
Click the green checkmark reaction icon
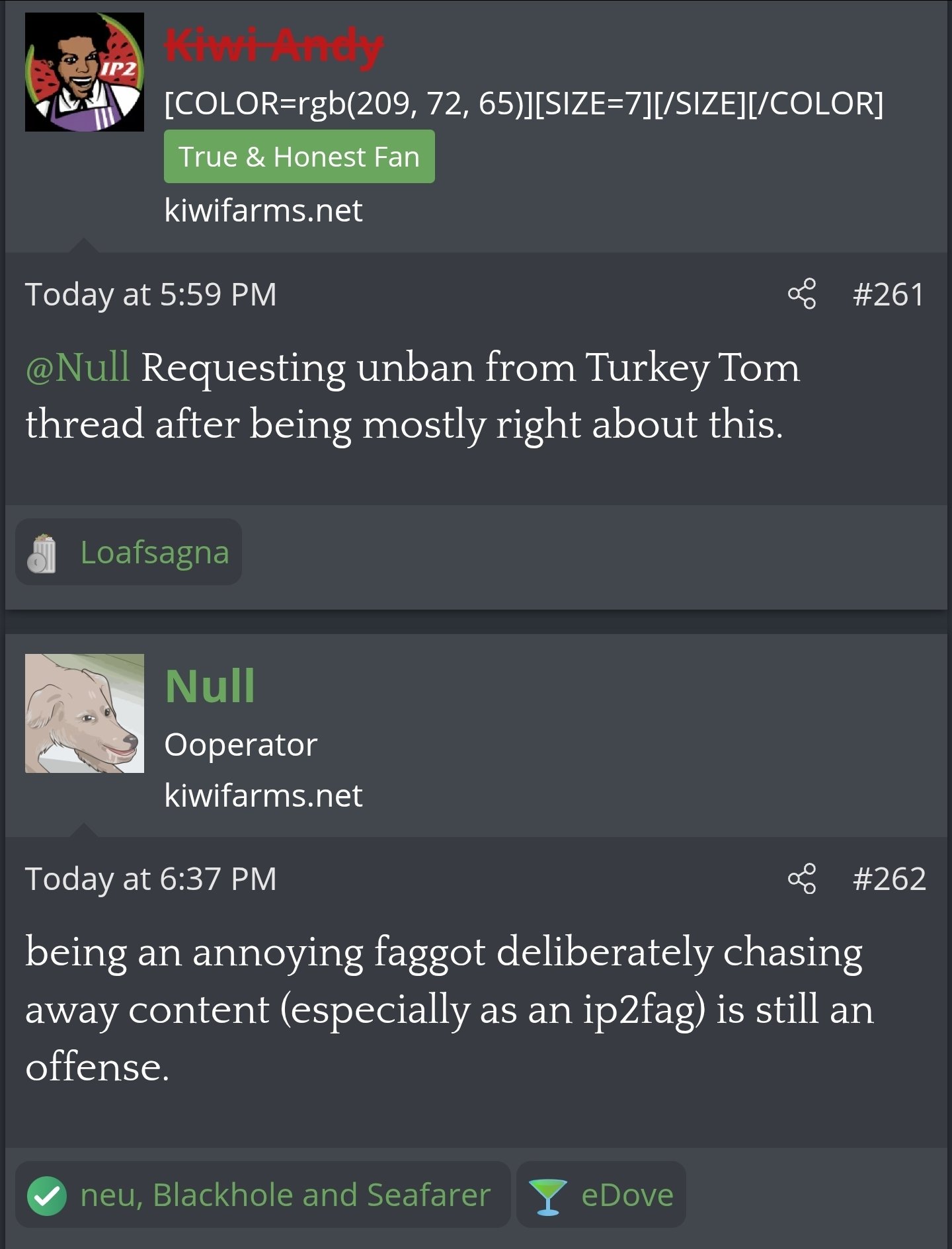[46, 1195]
